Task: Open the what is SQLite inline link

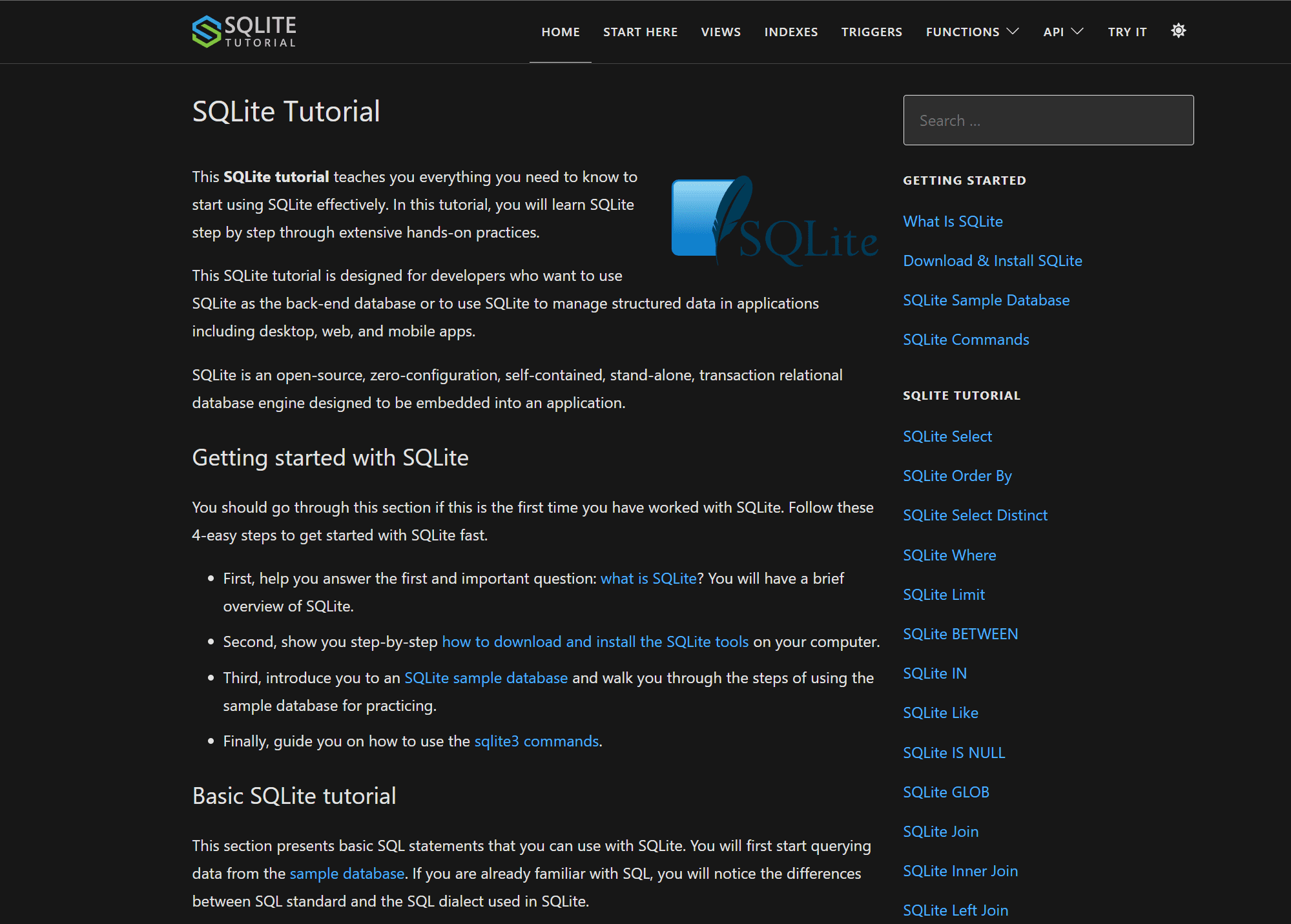Action: (x=647, y=578)
